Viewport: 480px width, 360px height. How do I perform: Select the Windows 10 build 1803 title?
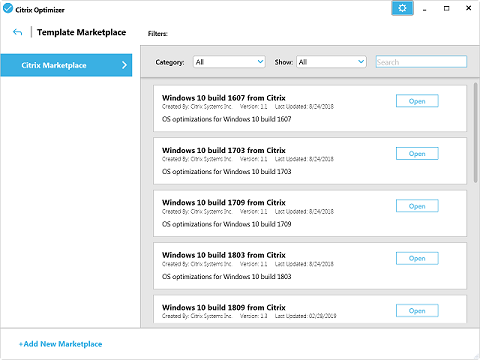(224, 255)
